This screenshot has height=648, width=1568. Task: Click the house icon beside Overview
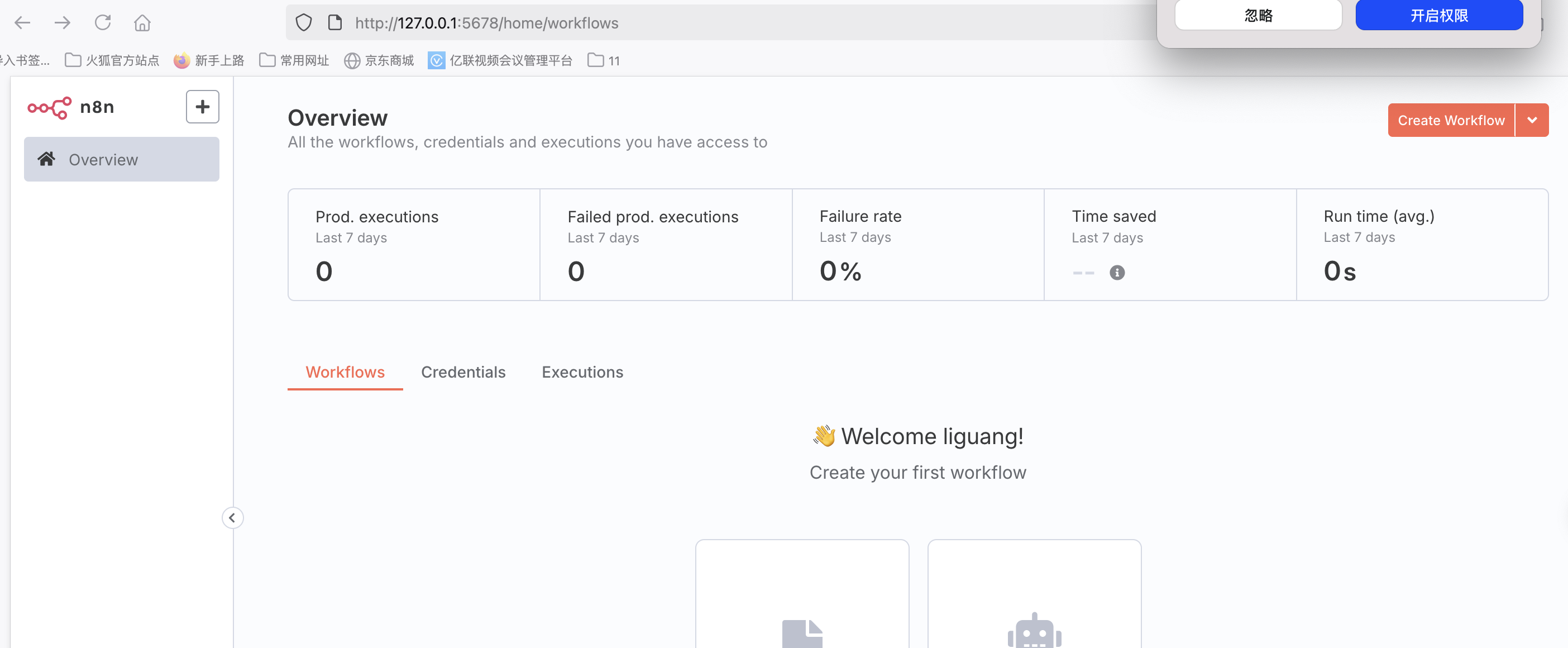[46, 159]
